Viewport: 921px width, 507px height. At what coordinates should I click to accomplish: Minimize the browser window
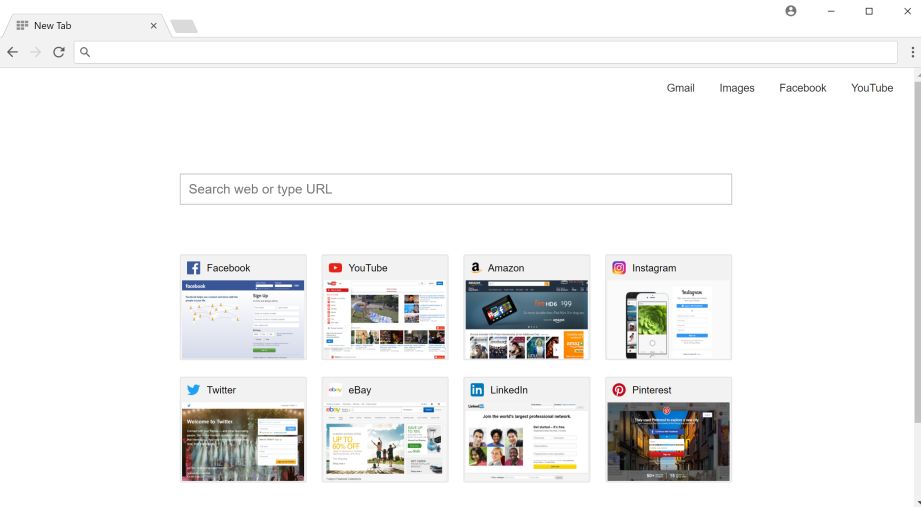click(831, 11)
